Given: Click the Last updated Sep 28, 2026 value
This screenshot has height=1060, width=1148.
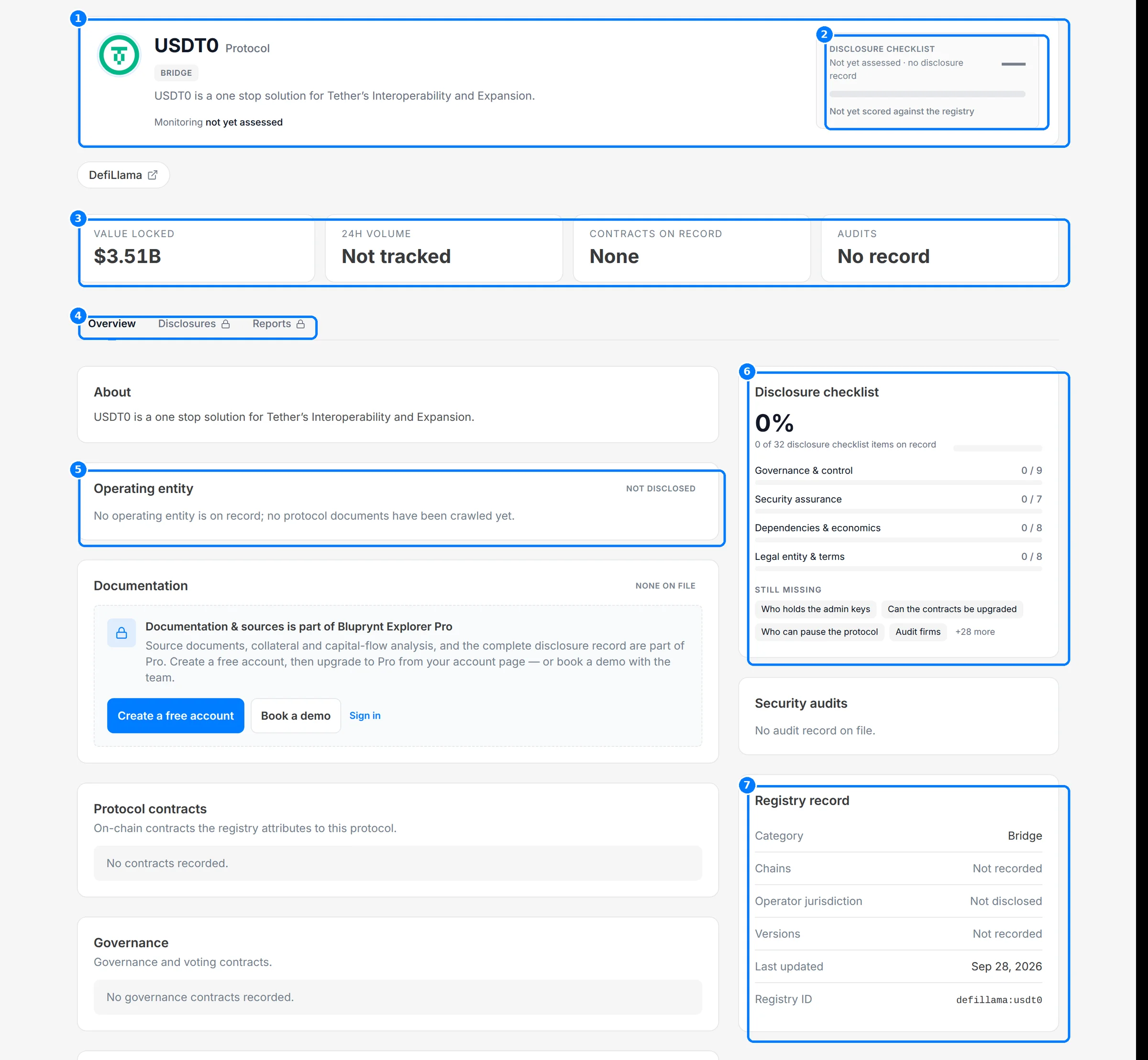Looking at the screenshot, I should (x=1006, y=966).
